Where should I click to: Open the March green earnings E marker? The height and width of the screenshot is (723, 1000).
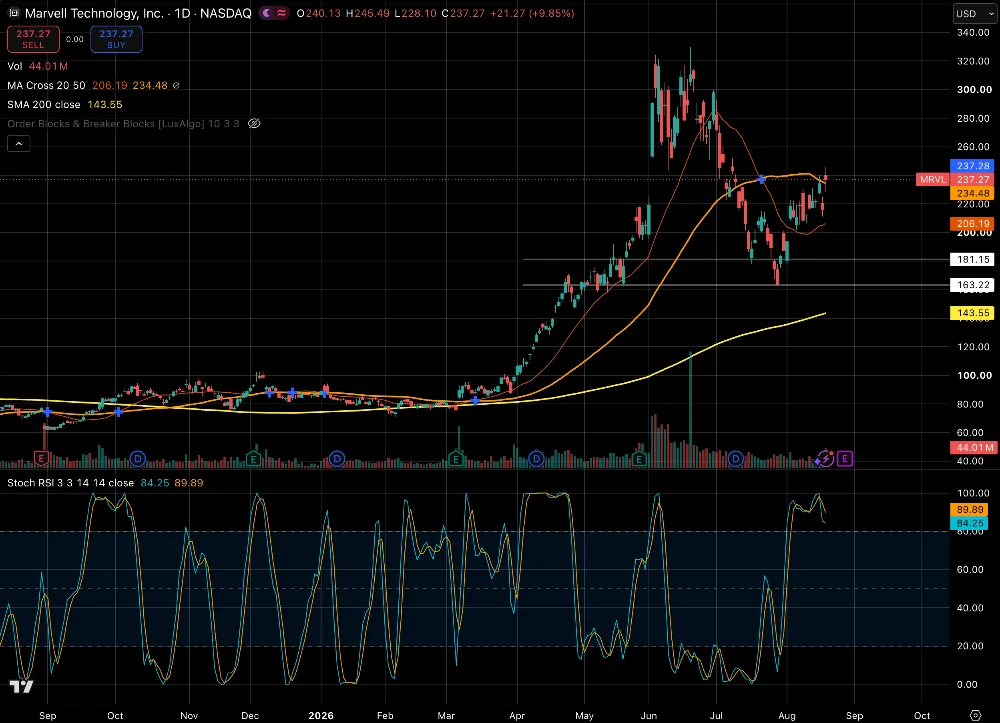pos(455,458)
